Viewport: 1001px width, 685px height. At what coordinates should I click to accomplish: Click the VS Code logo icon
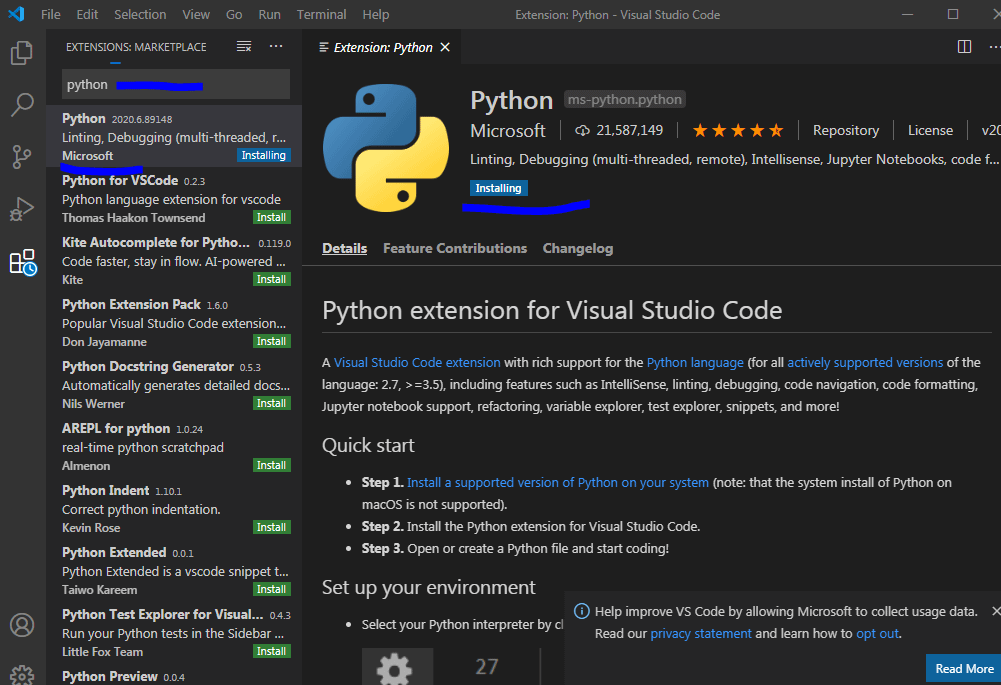click(16, 13)
